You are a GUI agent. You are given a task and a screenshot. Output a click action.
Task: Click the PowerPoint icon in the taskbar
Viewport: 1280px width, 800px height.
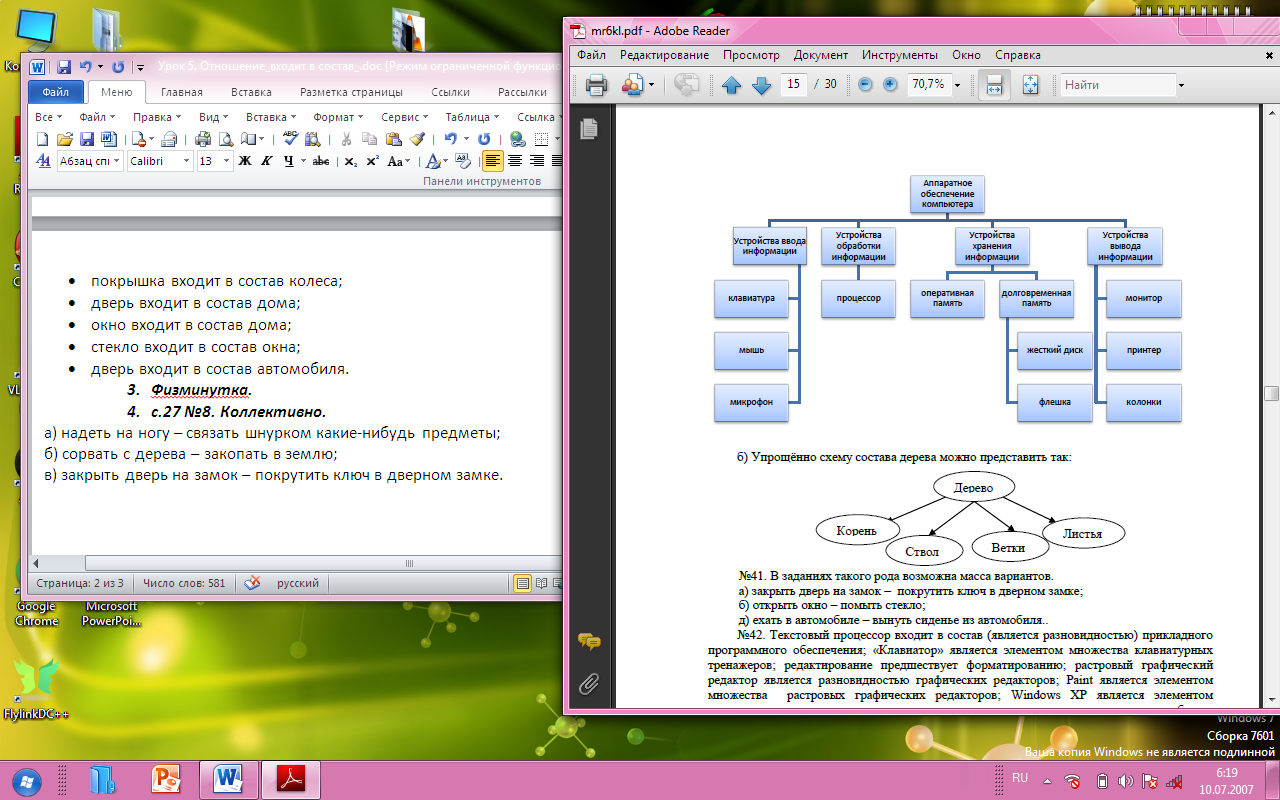[164, 779]
